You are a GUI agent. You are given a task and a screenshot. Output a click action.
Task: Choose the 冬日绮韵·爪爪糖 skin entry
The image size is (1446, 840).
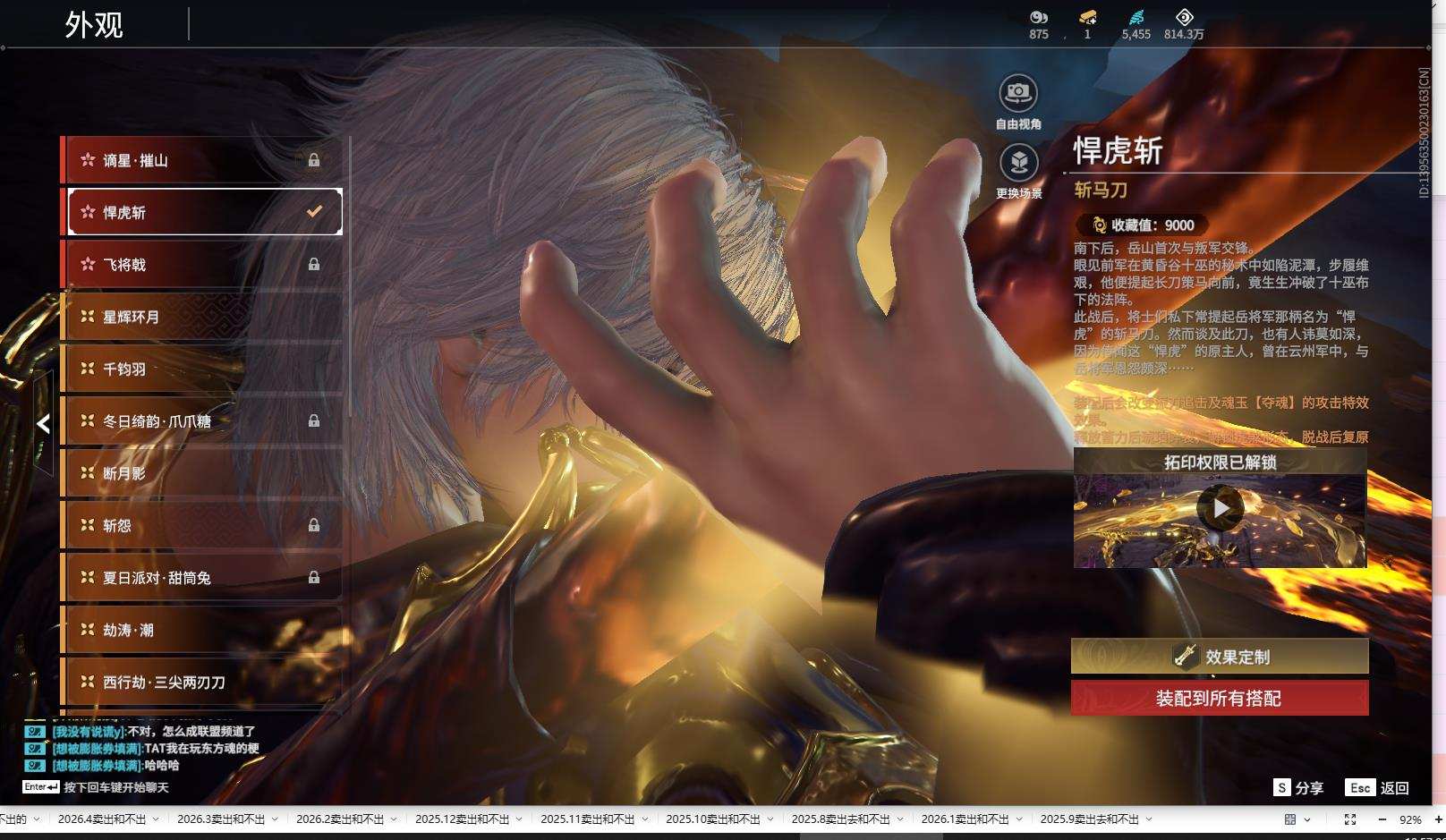point(202,420)
